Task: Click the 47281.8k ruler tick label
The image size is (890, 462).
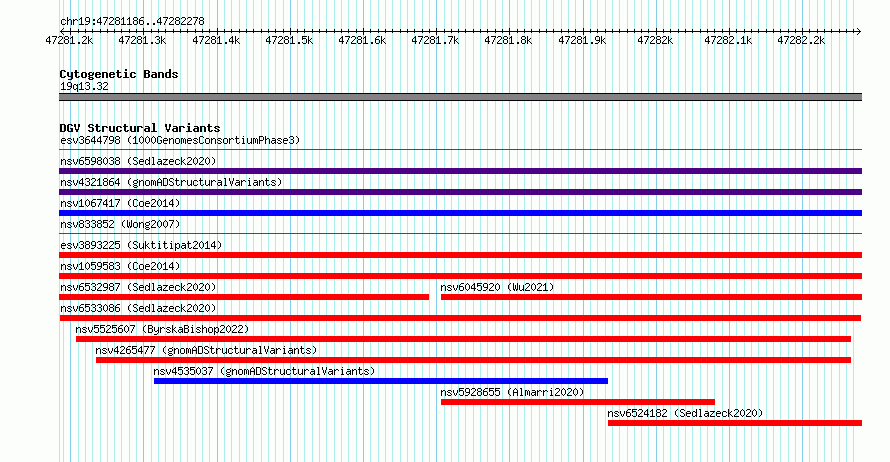Action: tap(508, 40)
